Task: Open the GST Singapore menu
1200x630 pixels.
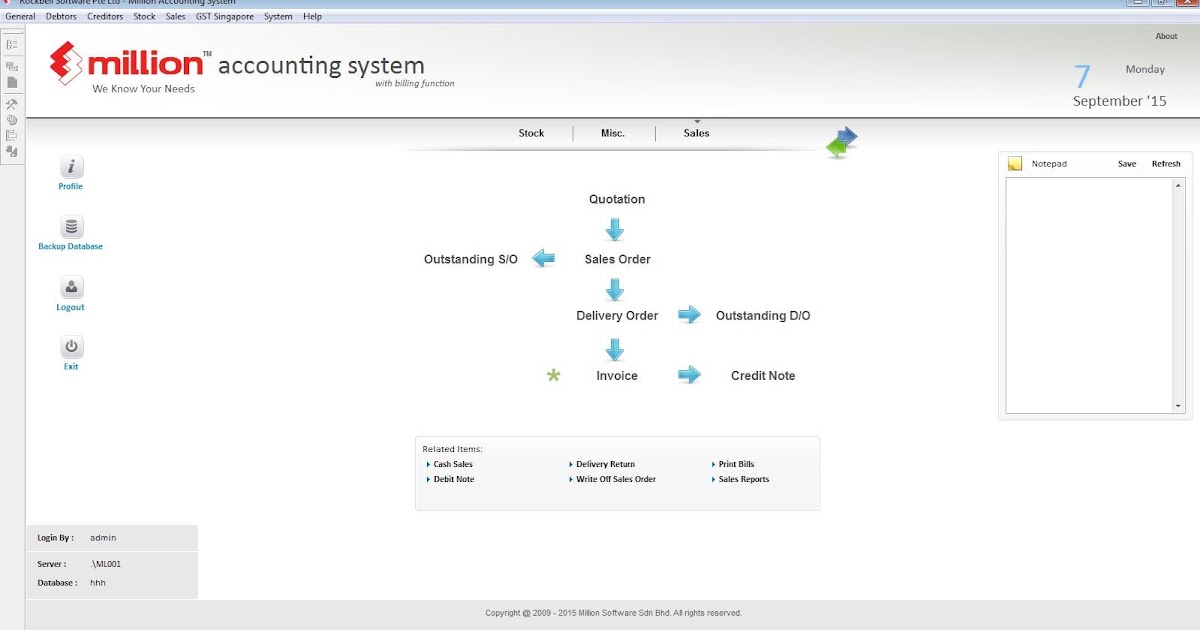Action: 224,16
